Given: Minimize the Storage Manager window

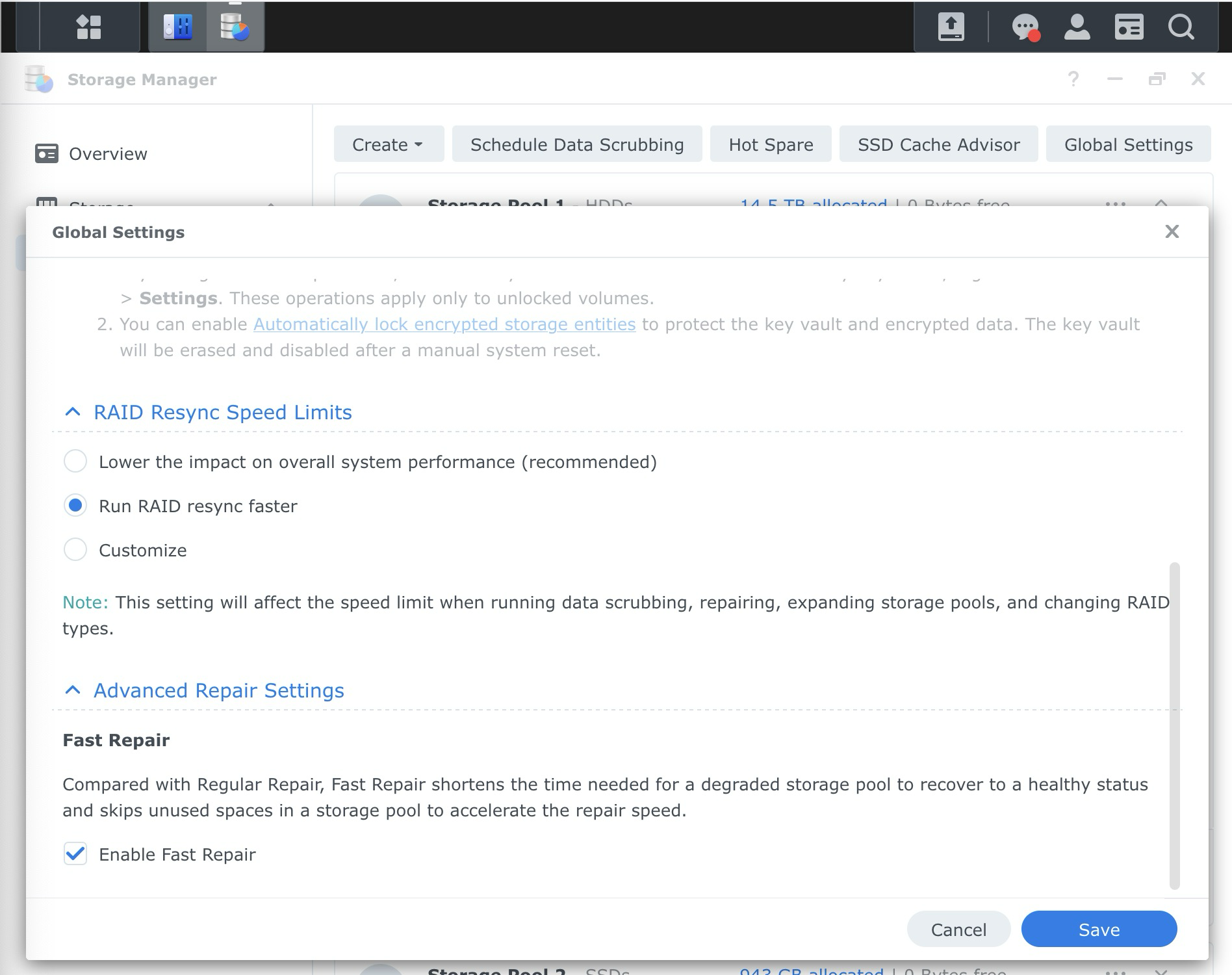Looking at the screenshot, I should click(x=1115, y=79).
